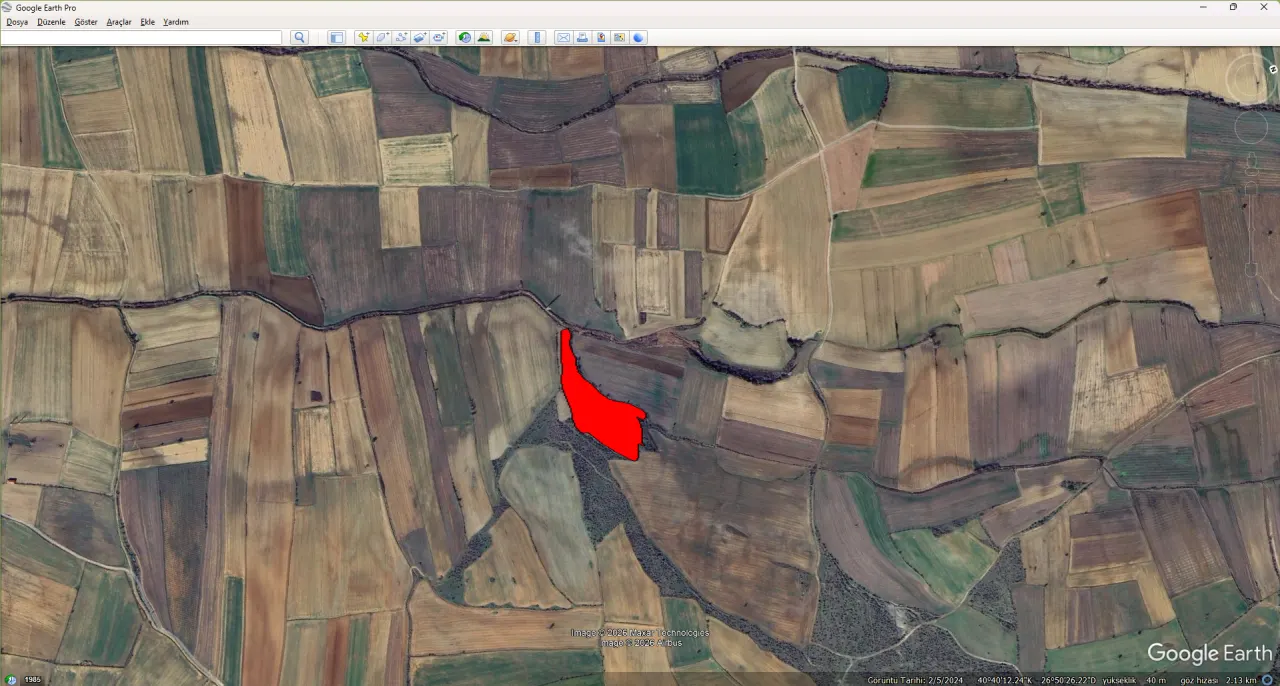1280x686 pixels.
Task: Click the Google Earth Pro title bar icon
Action: pyautogui.click(x=8, y=7)
